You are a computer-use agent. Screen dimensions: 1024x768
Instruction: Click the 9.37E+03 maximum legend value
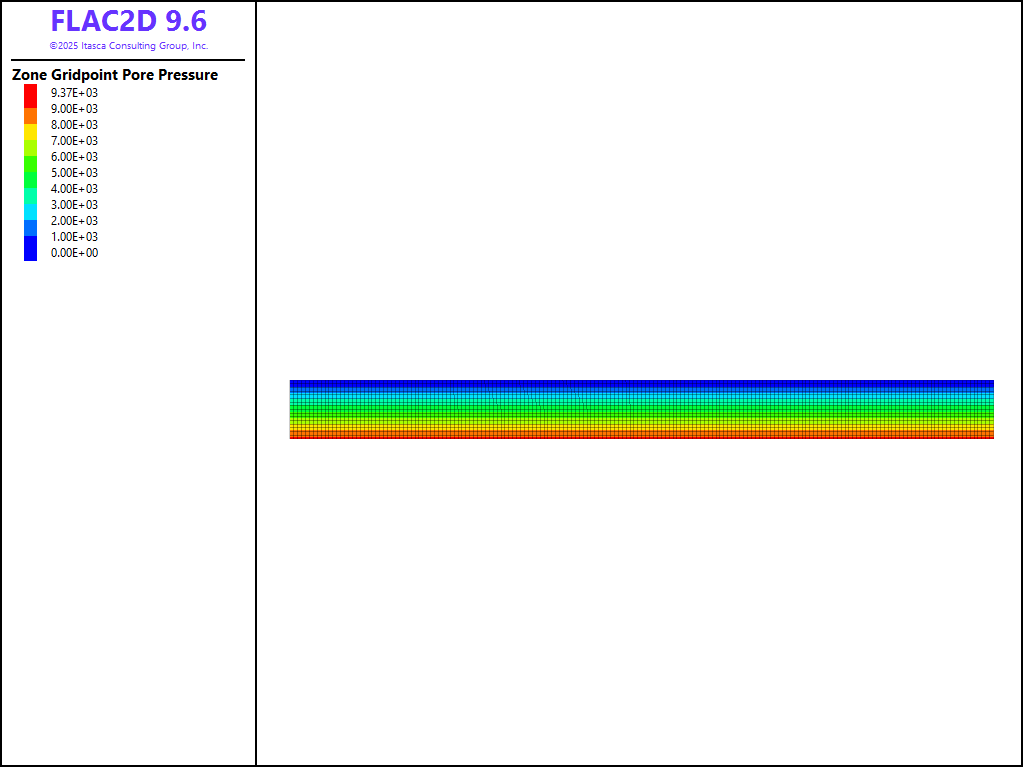75,93
